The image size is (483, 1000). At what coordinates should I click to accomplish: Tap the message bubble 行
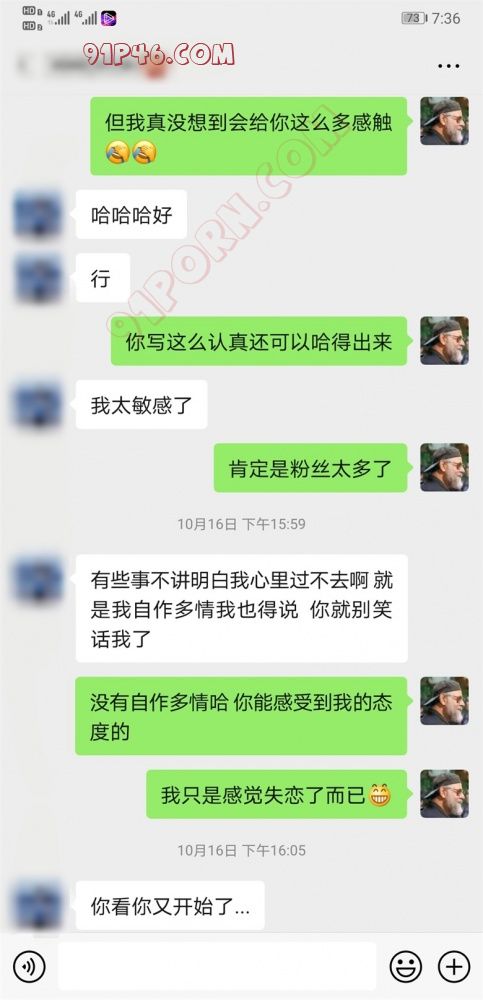(103, 278)
